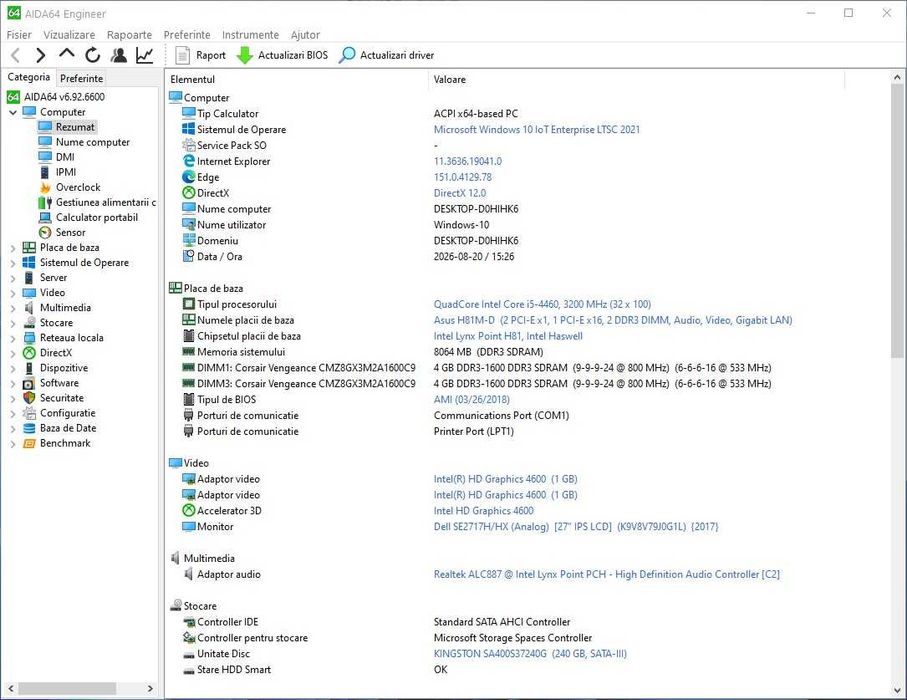Click the CPU chip icon for Tipul procesorului
The height and width of the screenshot is (700, 907).
click(189, 304)
